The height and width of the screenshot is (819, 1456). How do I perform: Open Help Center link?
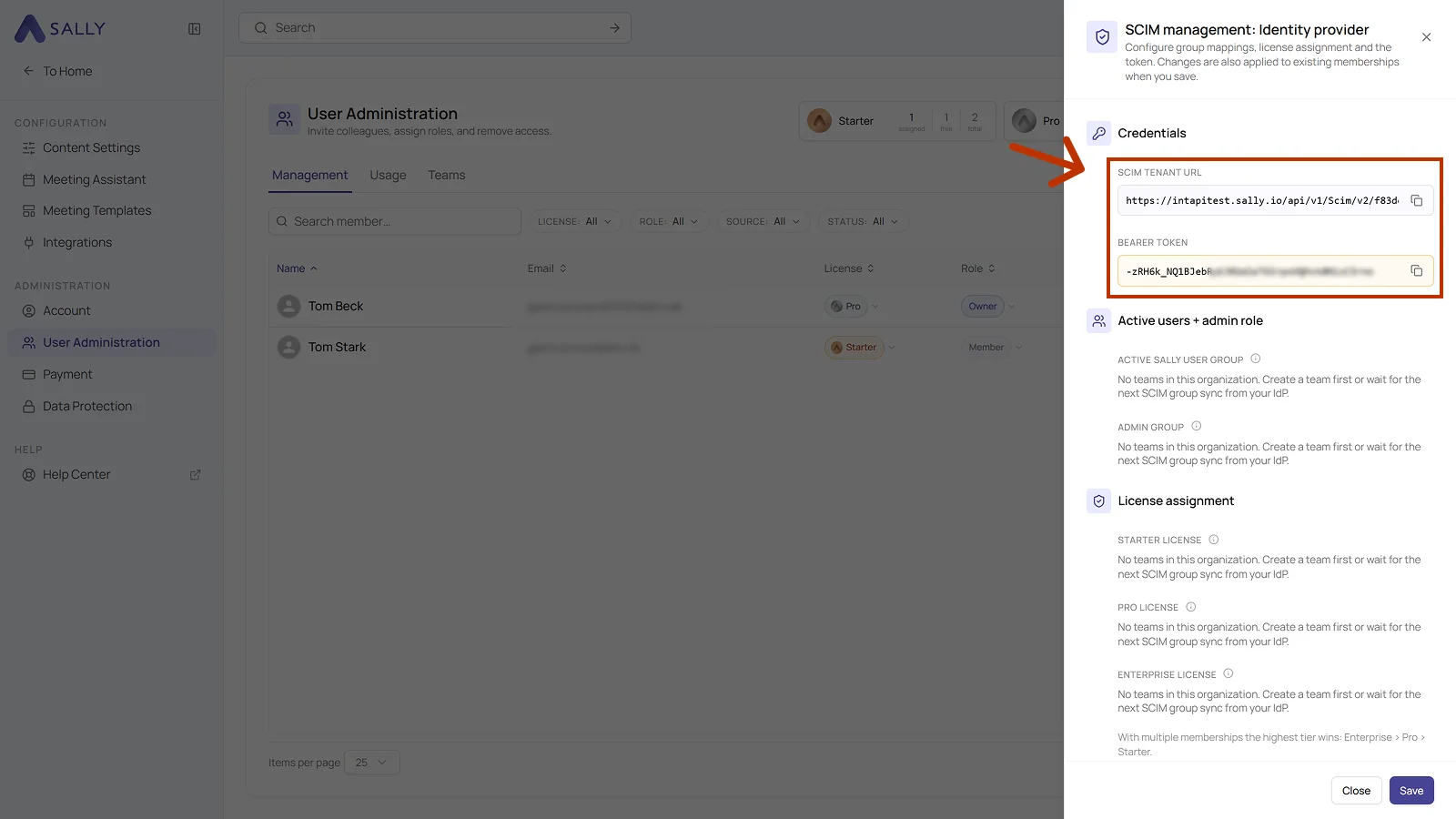(76, 474)
